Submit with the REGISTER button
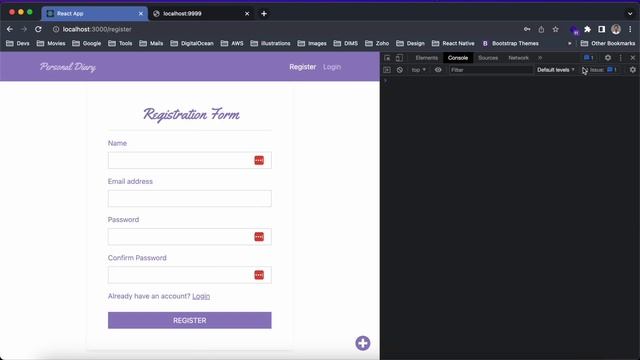Viewport: 640px width, 360px height. [x=189, y=320]
